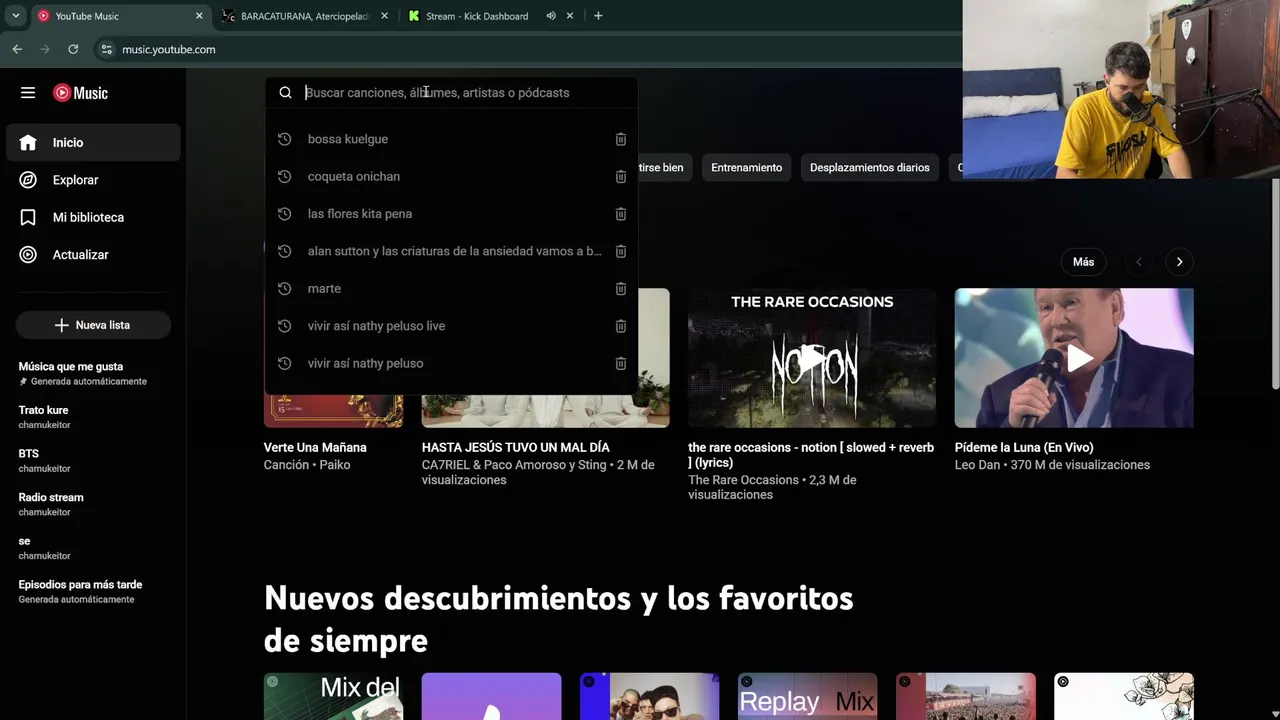Image resolution: width=1280 pixels, height=720 pixels.
Task: Click the Más button
Action: click(1084, 262)
